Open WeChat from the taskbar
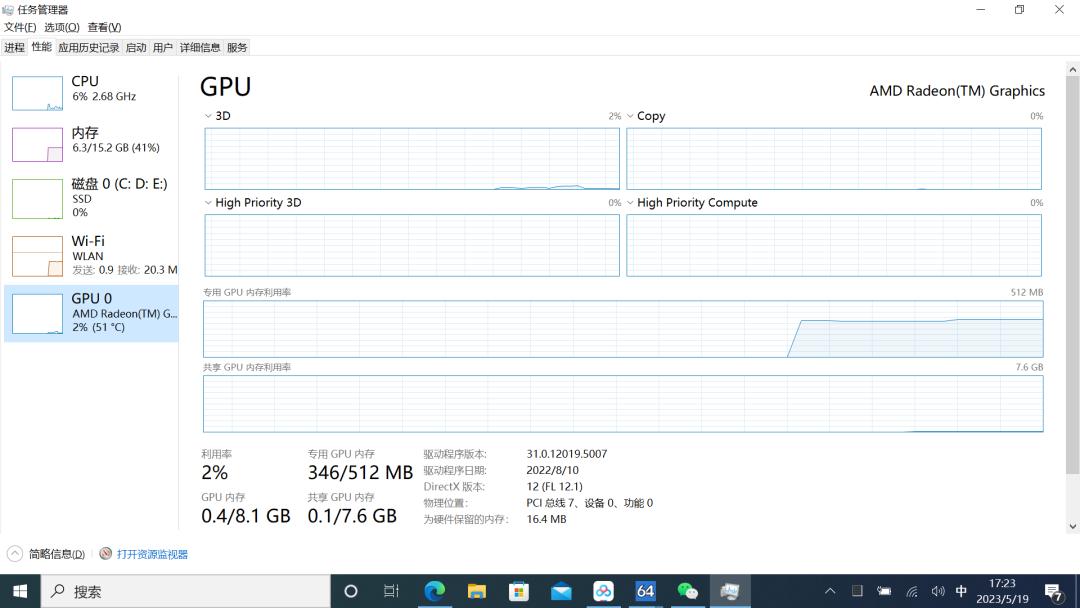This screenshot has width=1080, height=608. [x=687, y=591]
